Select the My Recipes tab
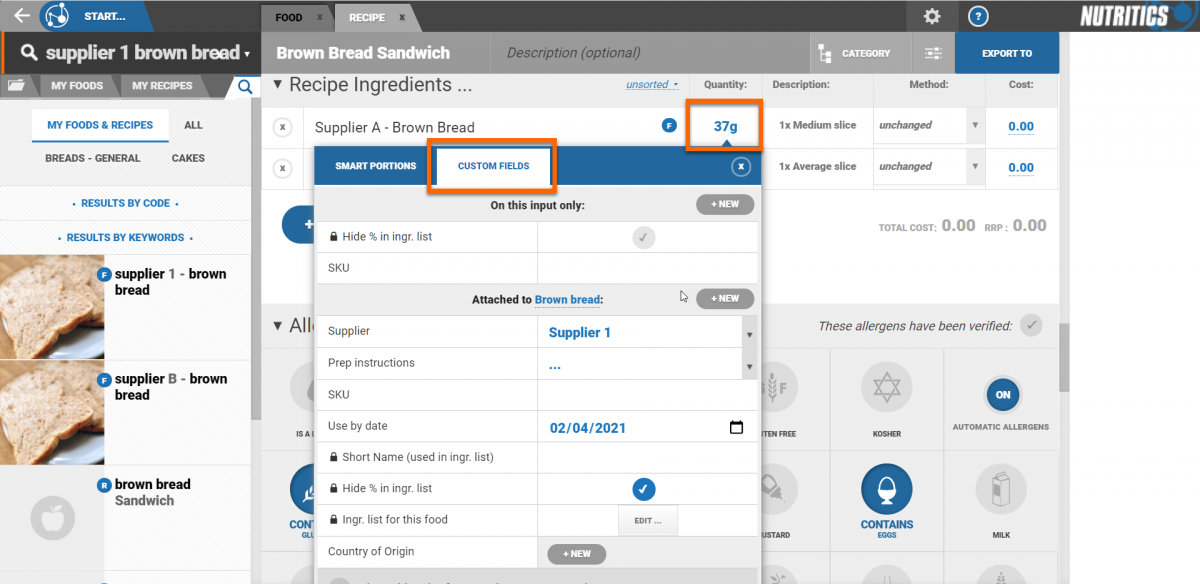The image size is (1200, 584). click(162, 86)
